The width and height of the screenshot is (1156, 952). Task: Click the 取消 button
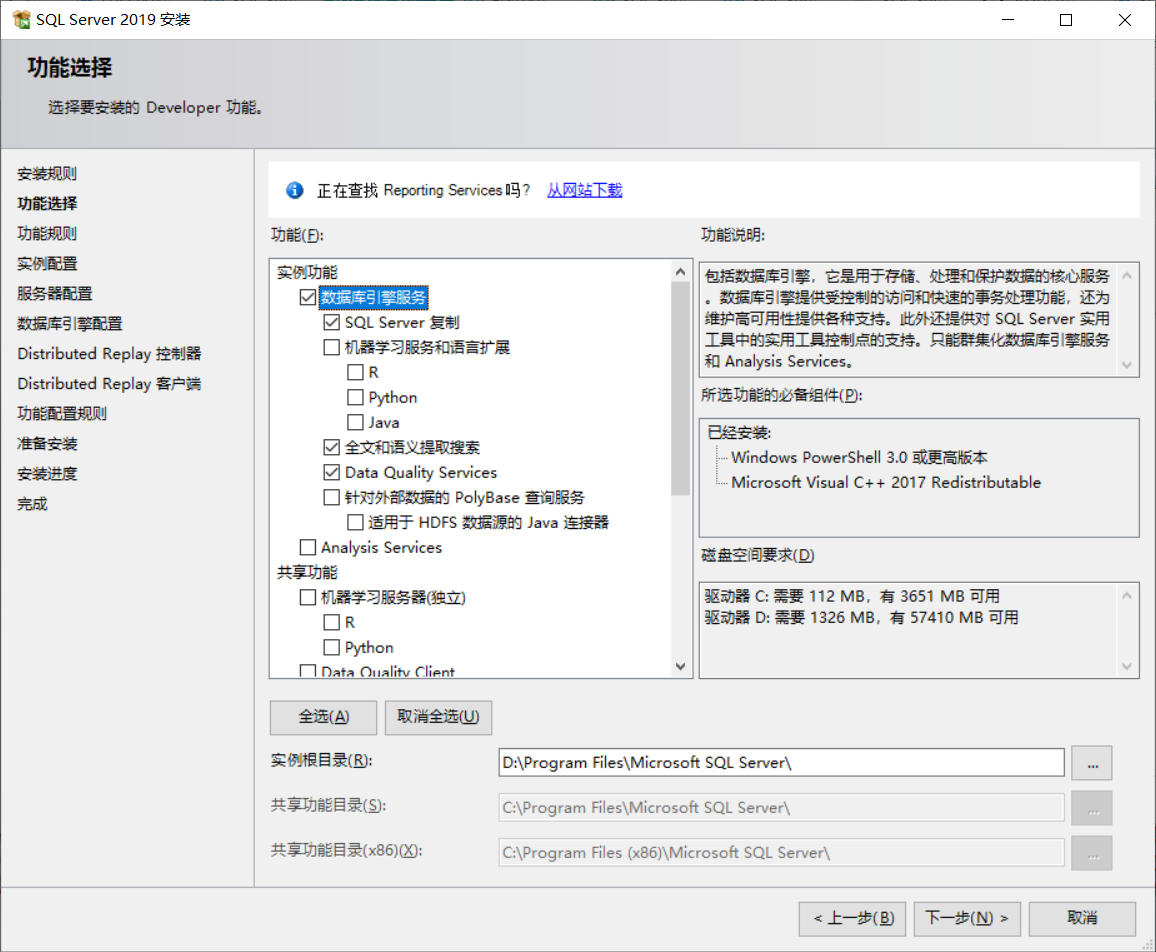[1082, 919]
